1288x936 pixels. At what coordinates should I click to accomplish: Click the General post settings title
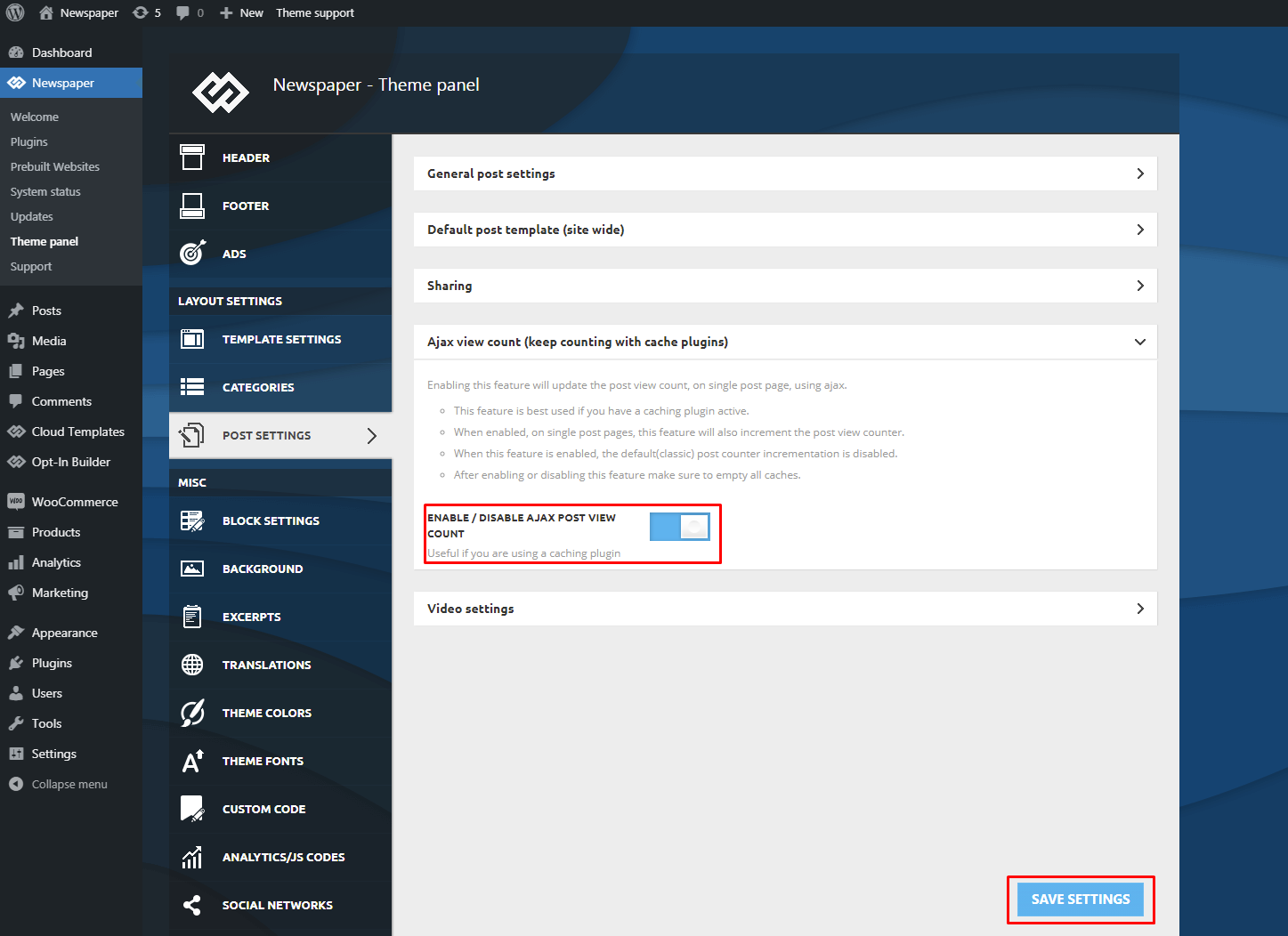click(x=491, y=173)
